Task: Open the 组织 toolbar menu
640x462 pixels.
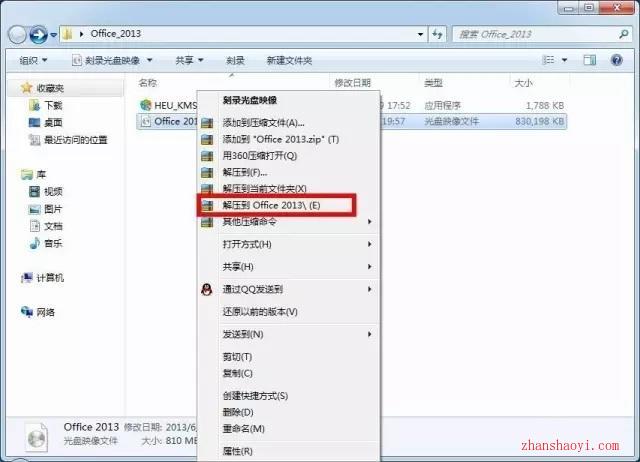Action: click(33, 61)
